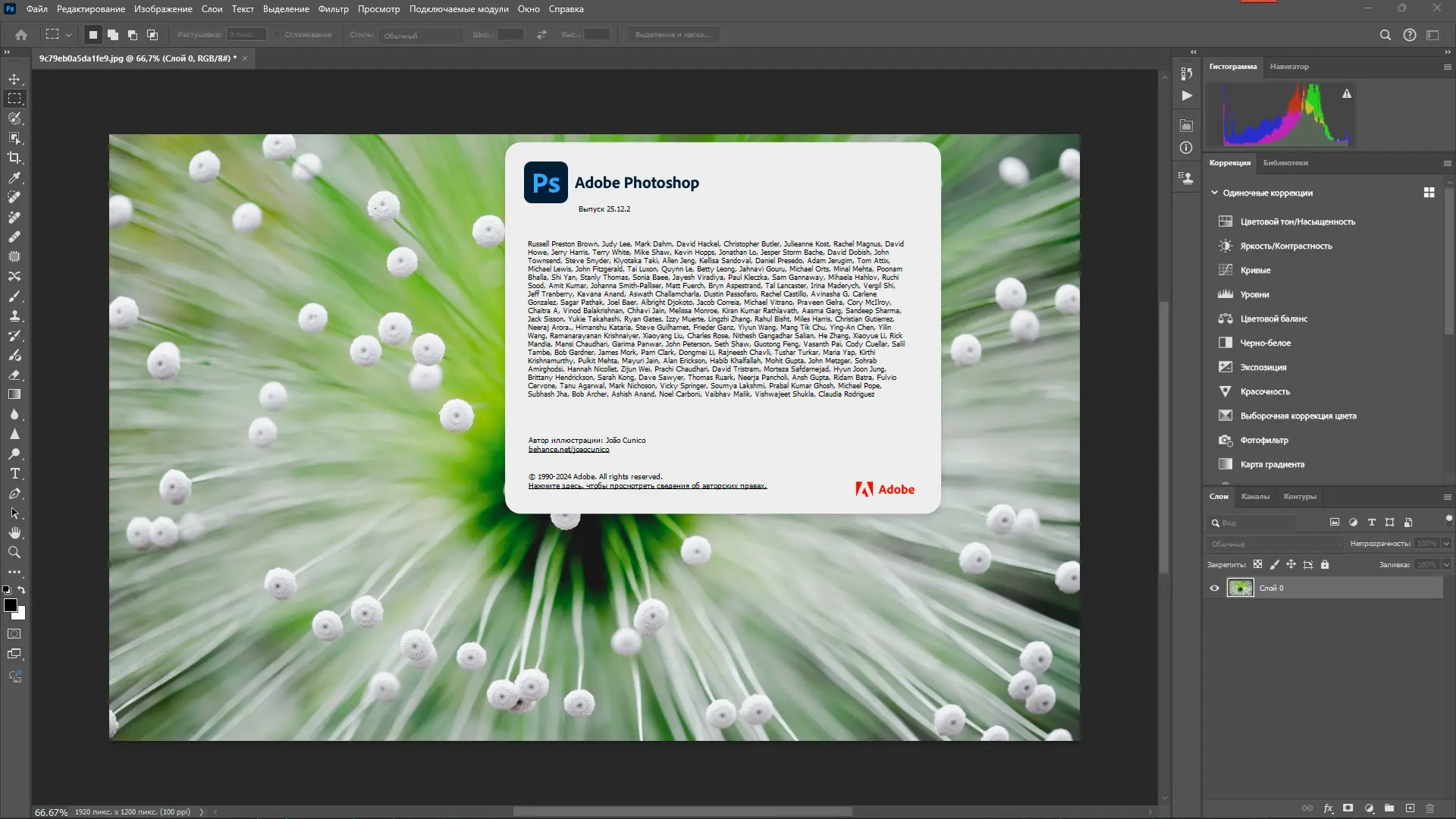Switch to the Каналы tab
The width and height of the screenshot is (1456, 819).
pyautogui.click(x=1255, y=497)
